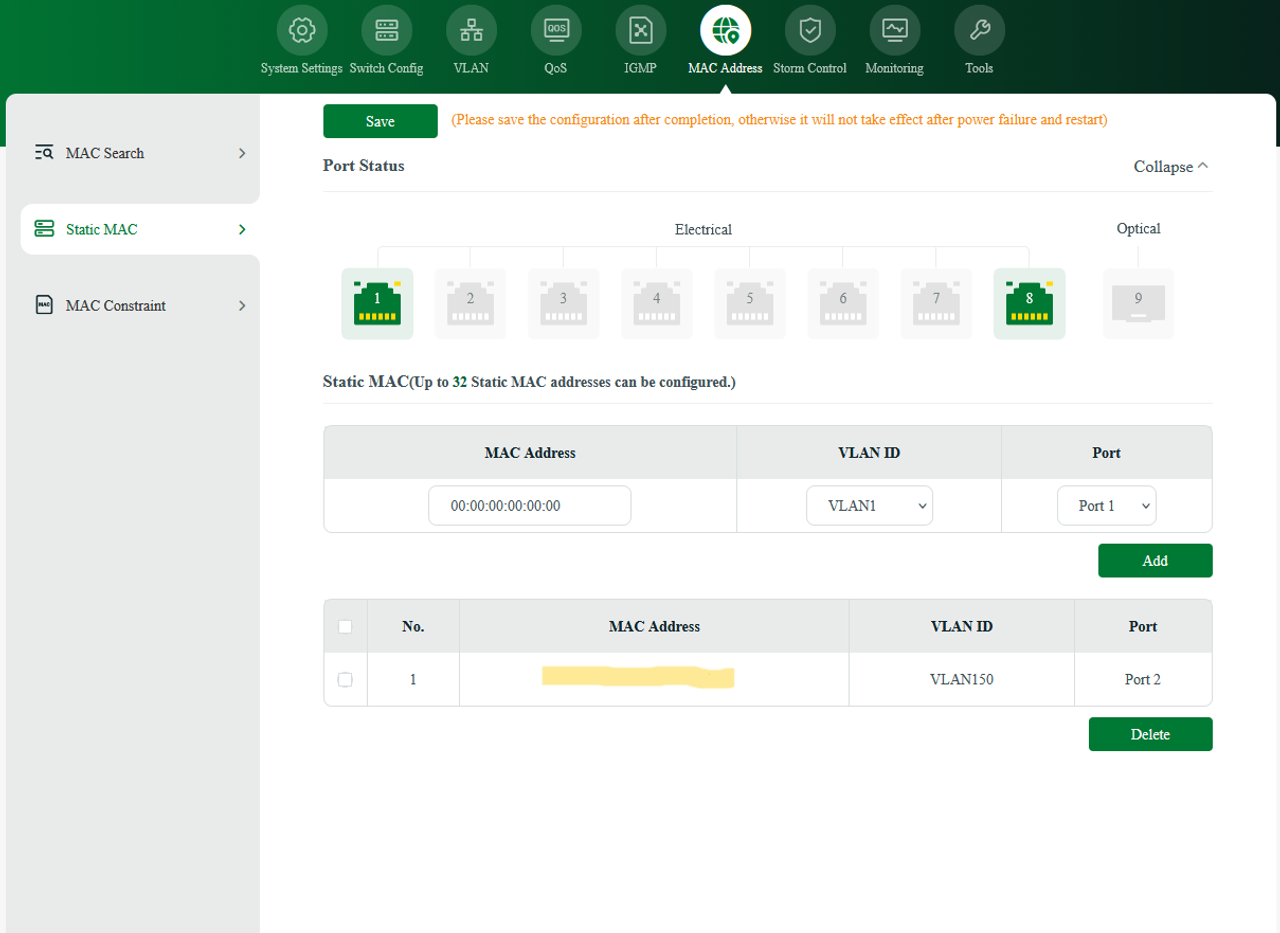1280x933 pixels.
Task: Switch to Storm Control tab label
Action: click(810, 69)
